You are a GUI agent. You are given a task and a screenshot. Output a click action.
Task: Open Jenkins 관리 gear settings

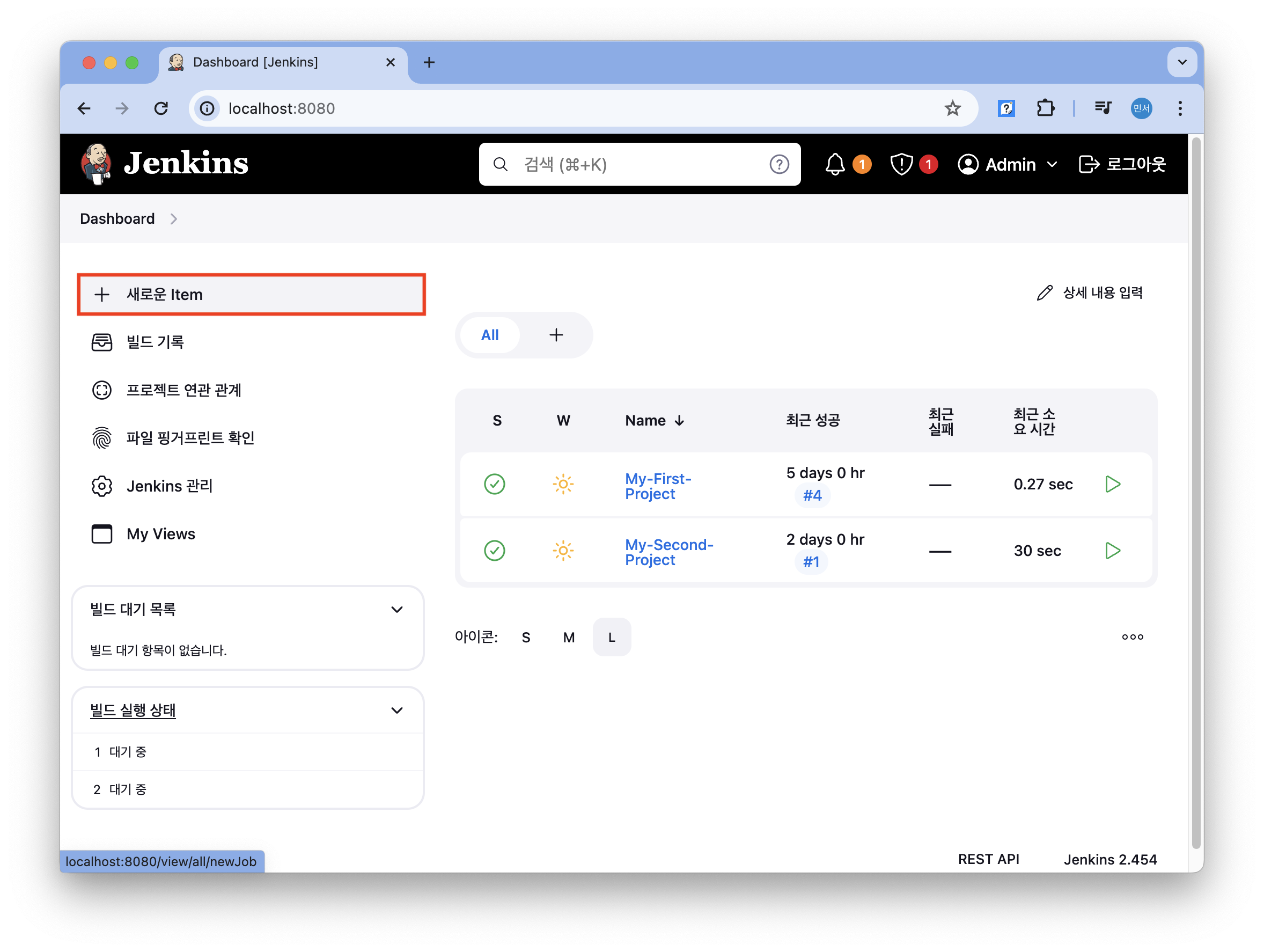(169, 486)
